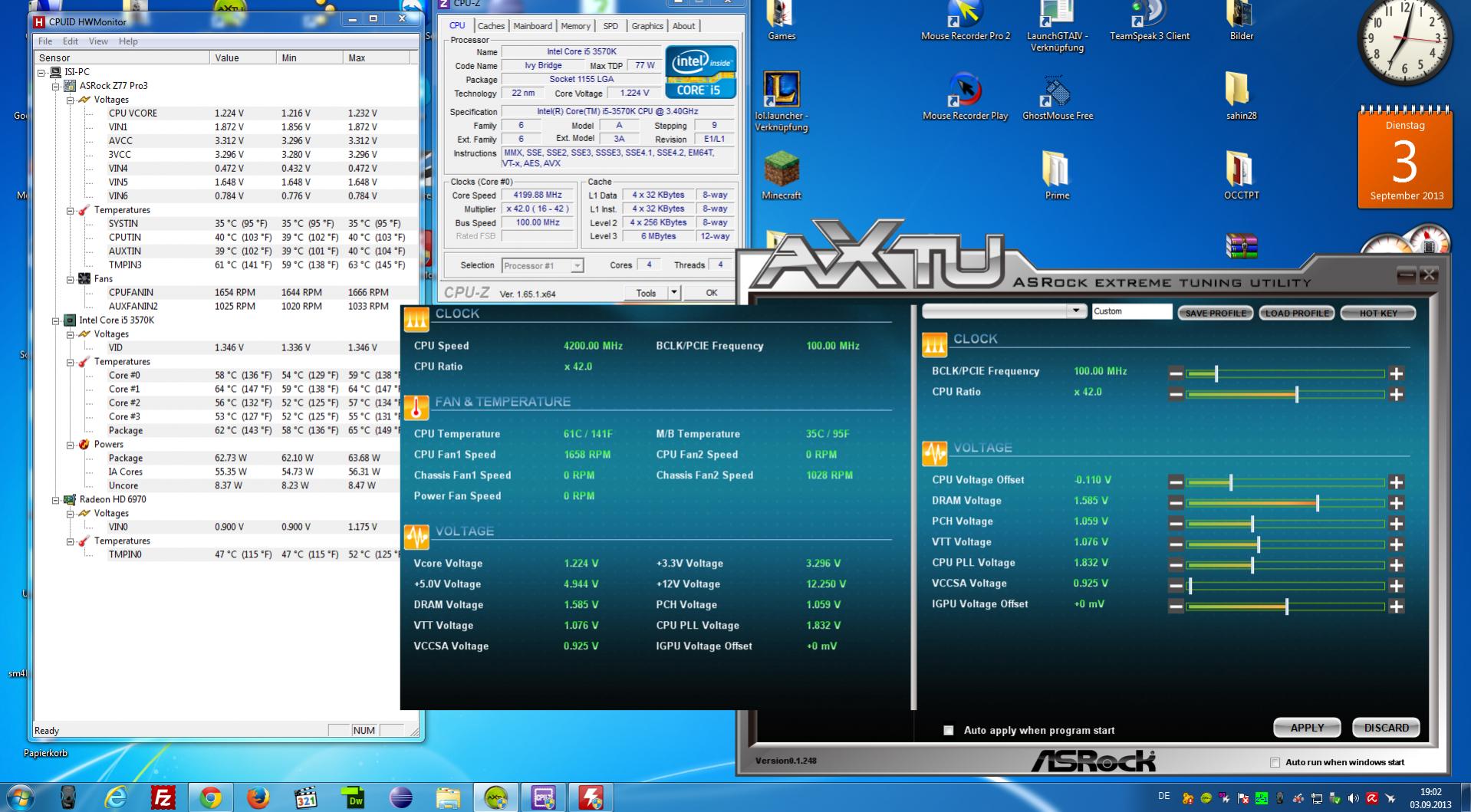The width and height of the screenshot is (1471, 812).
Task: Increase BCLK/PCIE Frequency with plus button
Action: pos(1396,374)
